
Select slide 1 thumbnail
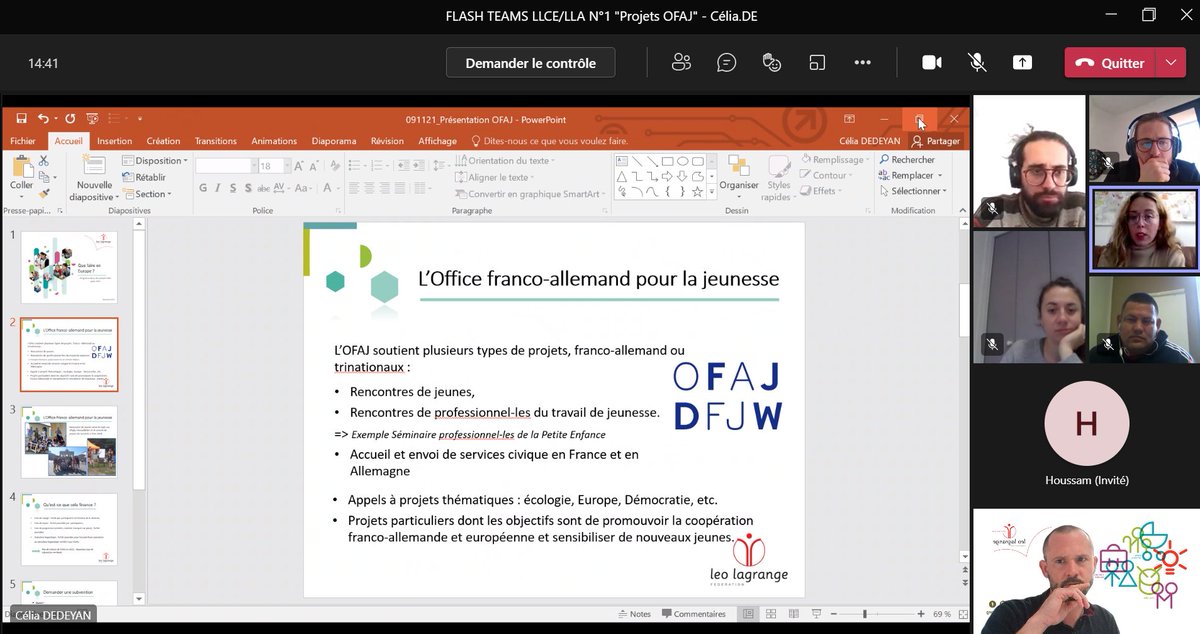[x=69, y=266]
